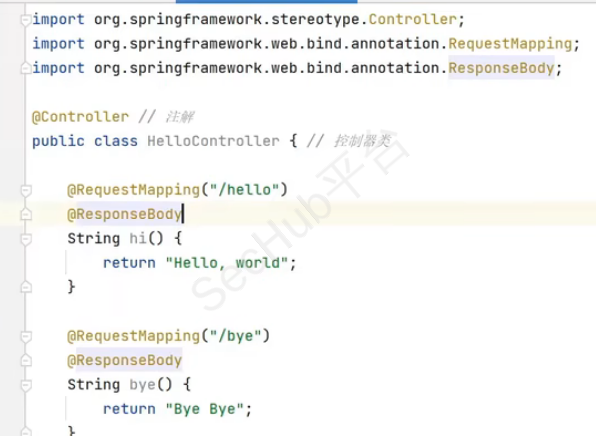This screenshot has height=436, width=596.
Task: Click the RequestMapping import class name
Action: 510,44
